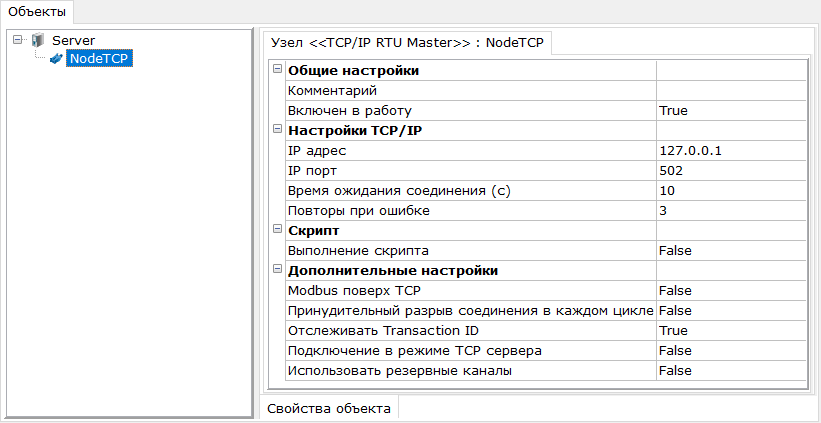Collapse the Общие настройки section

click(278, 70)
